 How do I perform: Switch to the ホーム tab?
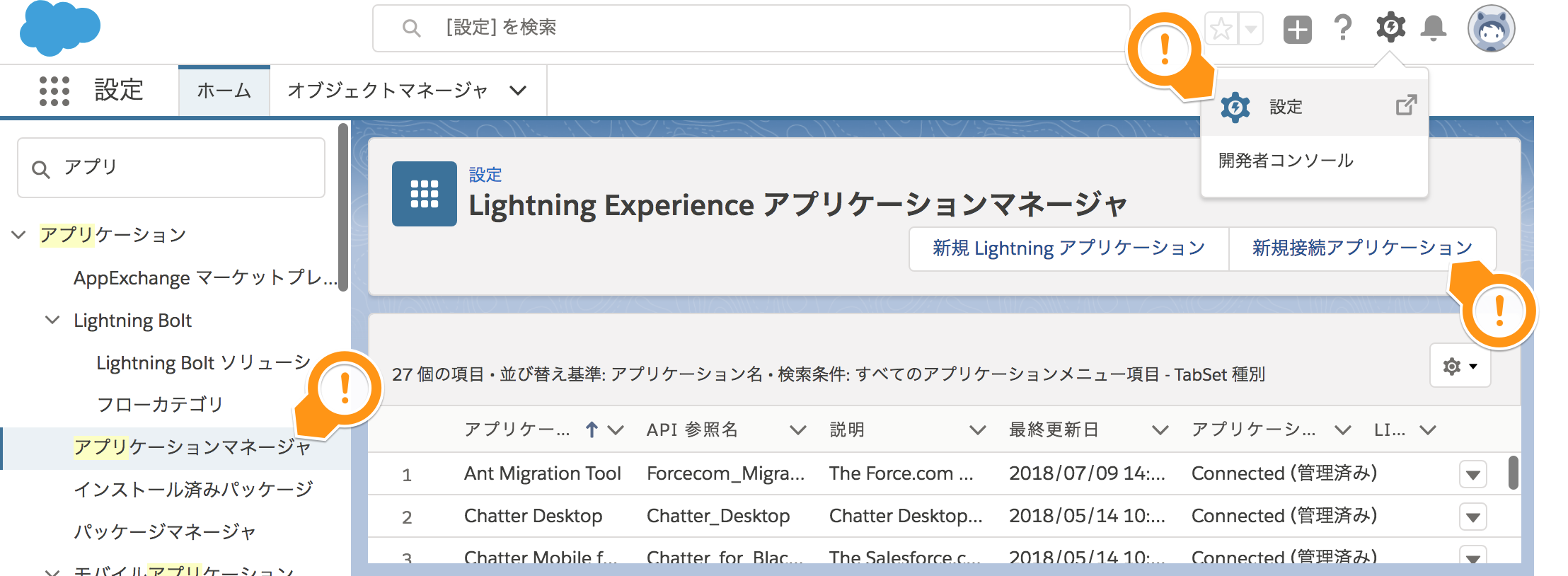coord(224,91)
